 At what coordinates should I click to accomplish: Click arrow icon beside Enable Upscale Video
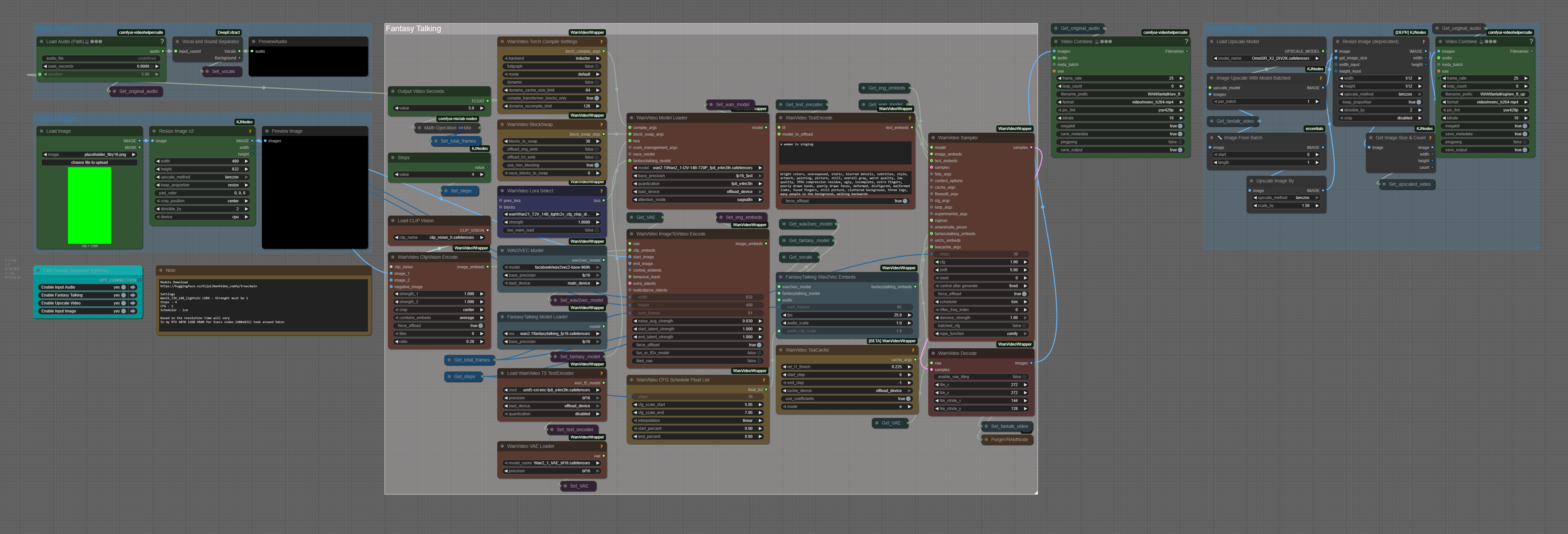(133, 303)
